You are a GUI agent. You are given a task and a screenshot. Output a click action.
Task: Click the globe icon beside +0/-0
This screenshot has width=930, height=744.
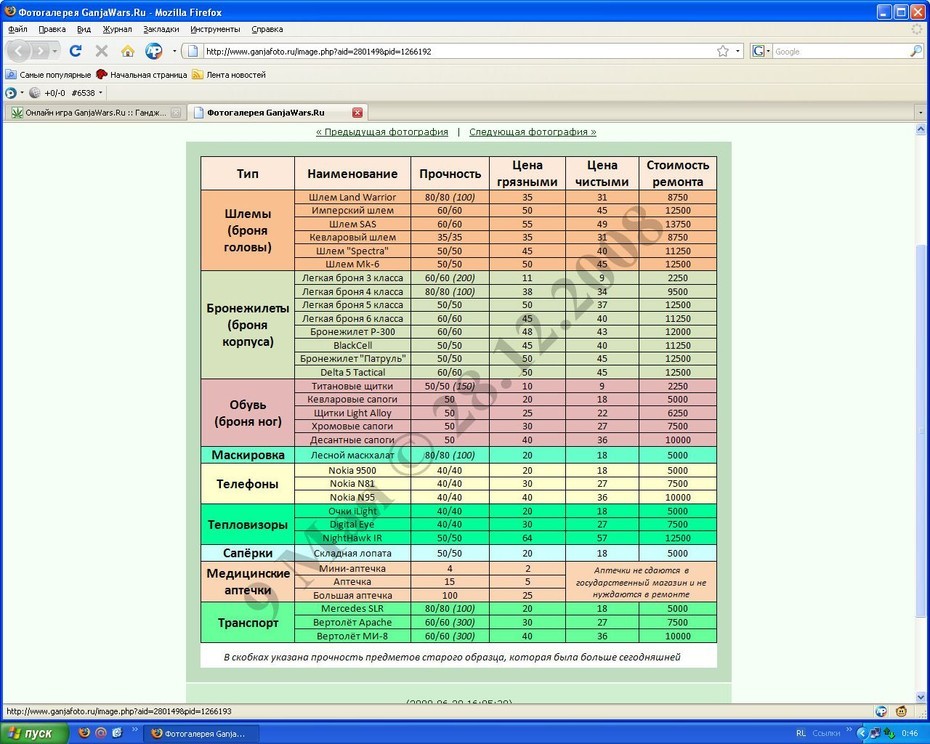[35, 93]
